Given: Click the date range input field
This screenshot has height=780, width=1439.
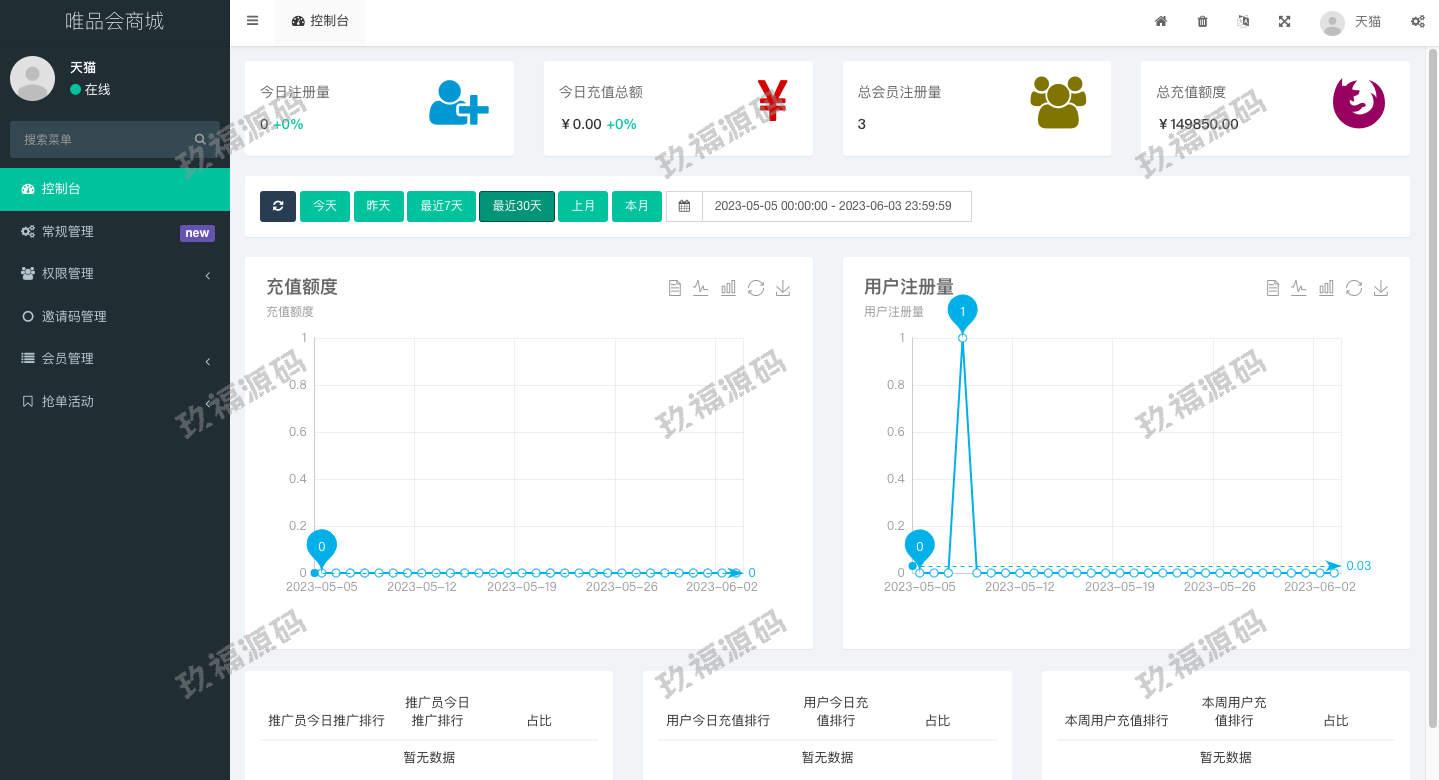Looking at the screenshot, I should [836, 206].
